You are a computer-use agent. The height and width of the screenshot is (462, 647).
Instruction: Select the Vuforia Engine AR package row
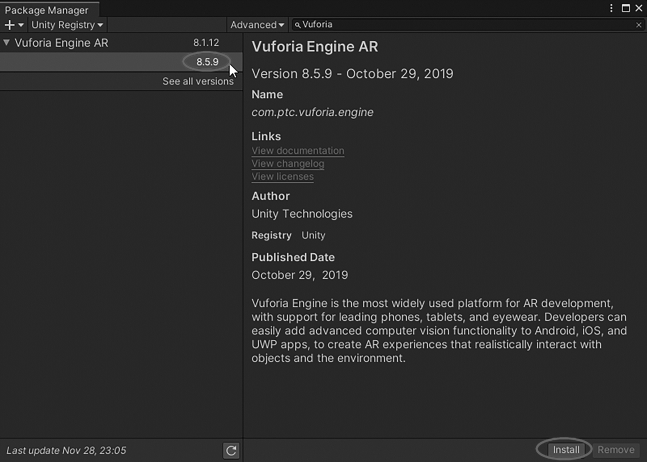121,42
